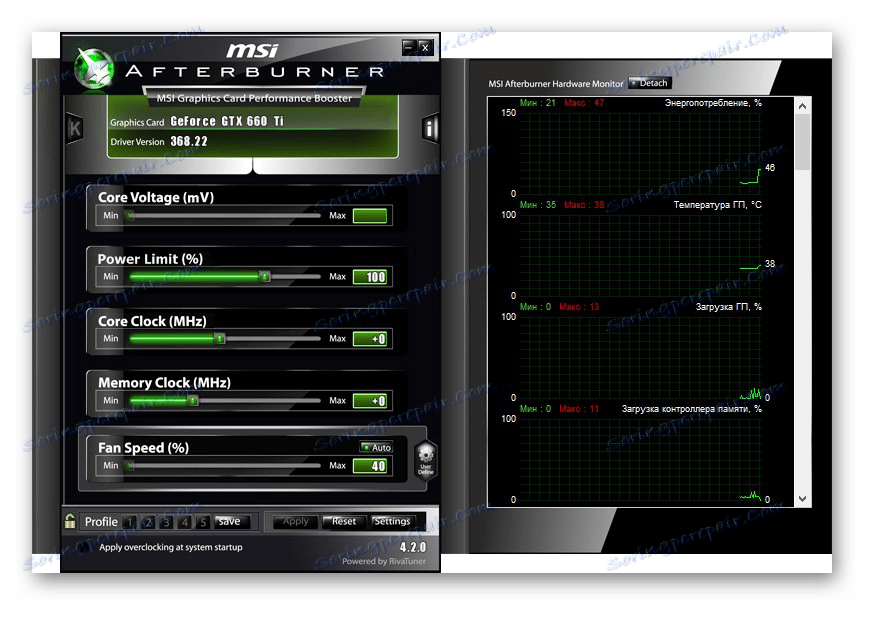Click the Power Limit slider handle

(265, 276)
